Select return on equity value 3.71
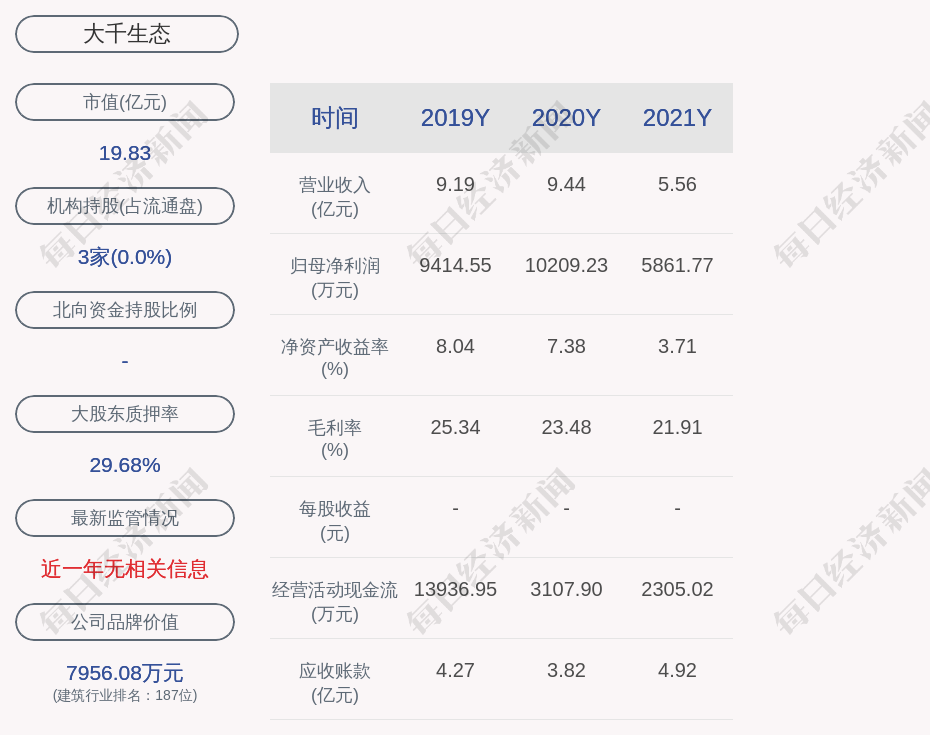The height and width of the screenshot is (735, 930). tap(677, 346)
